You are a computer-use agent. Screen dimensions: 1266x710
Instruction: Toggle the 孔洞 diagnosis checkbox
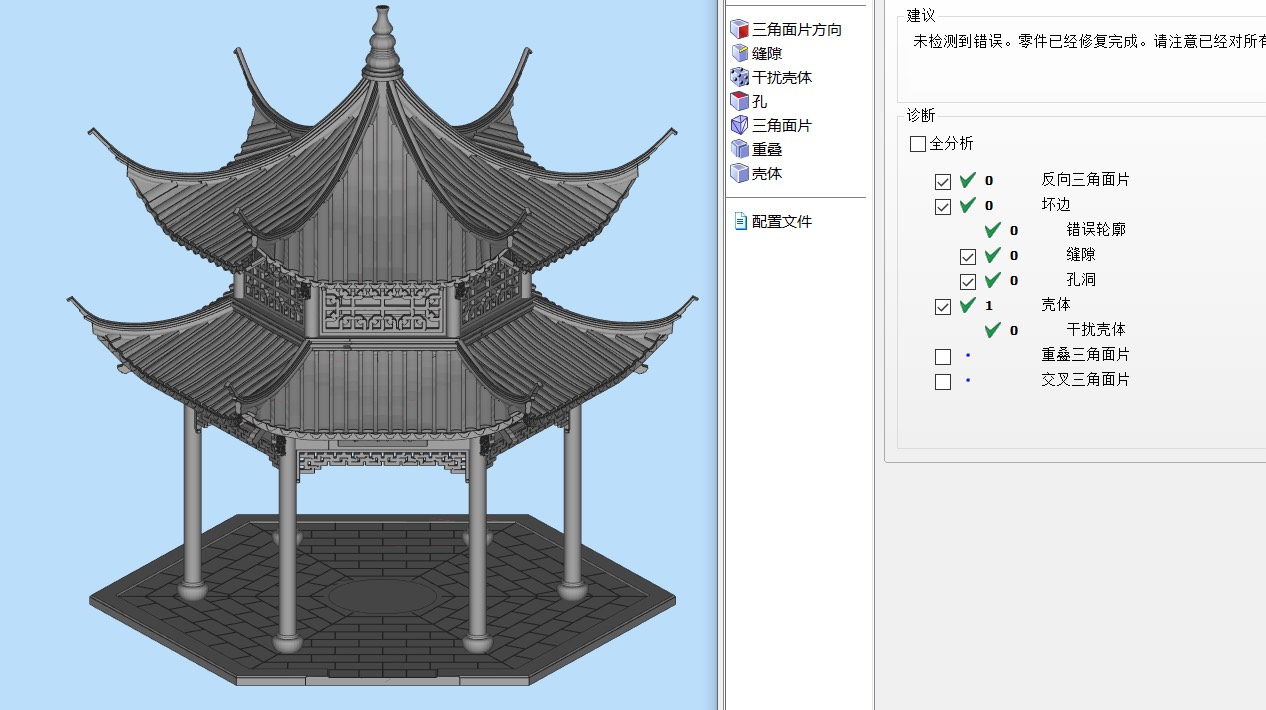click(968, 282)
